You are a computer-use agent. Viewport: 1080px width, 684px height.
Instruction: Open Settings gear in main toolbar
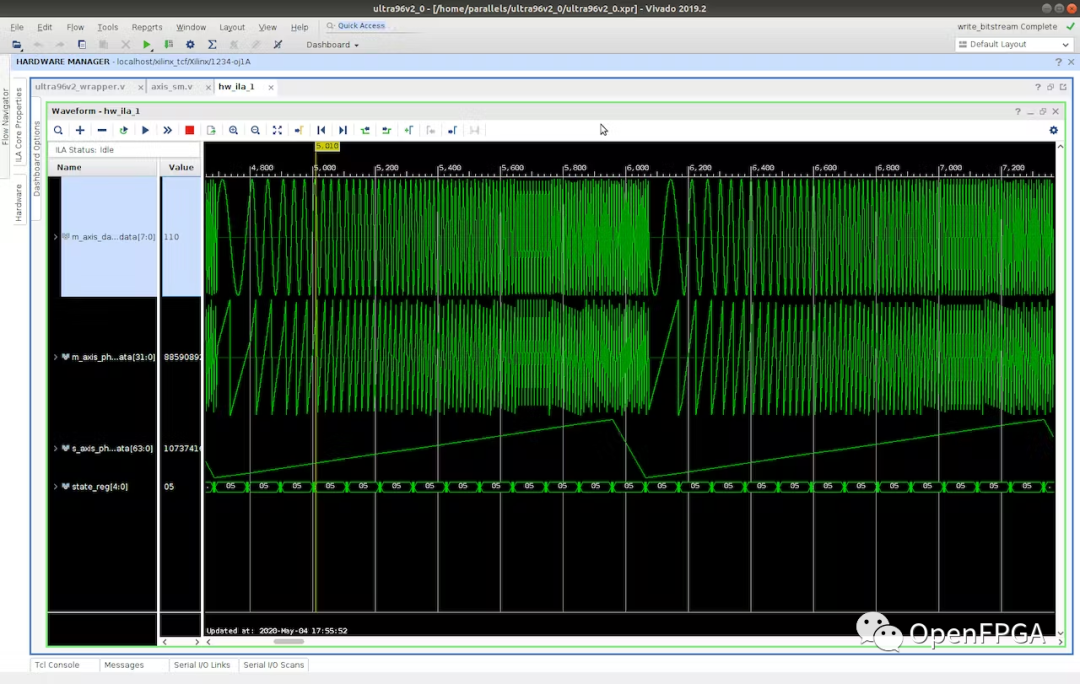click(x=190, y=45)
